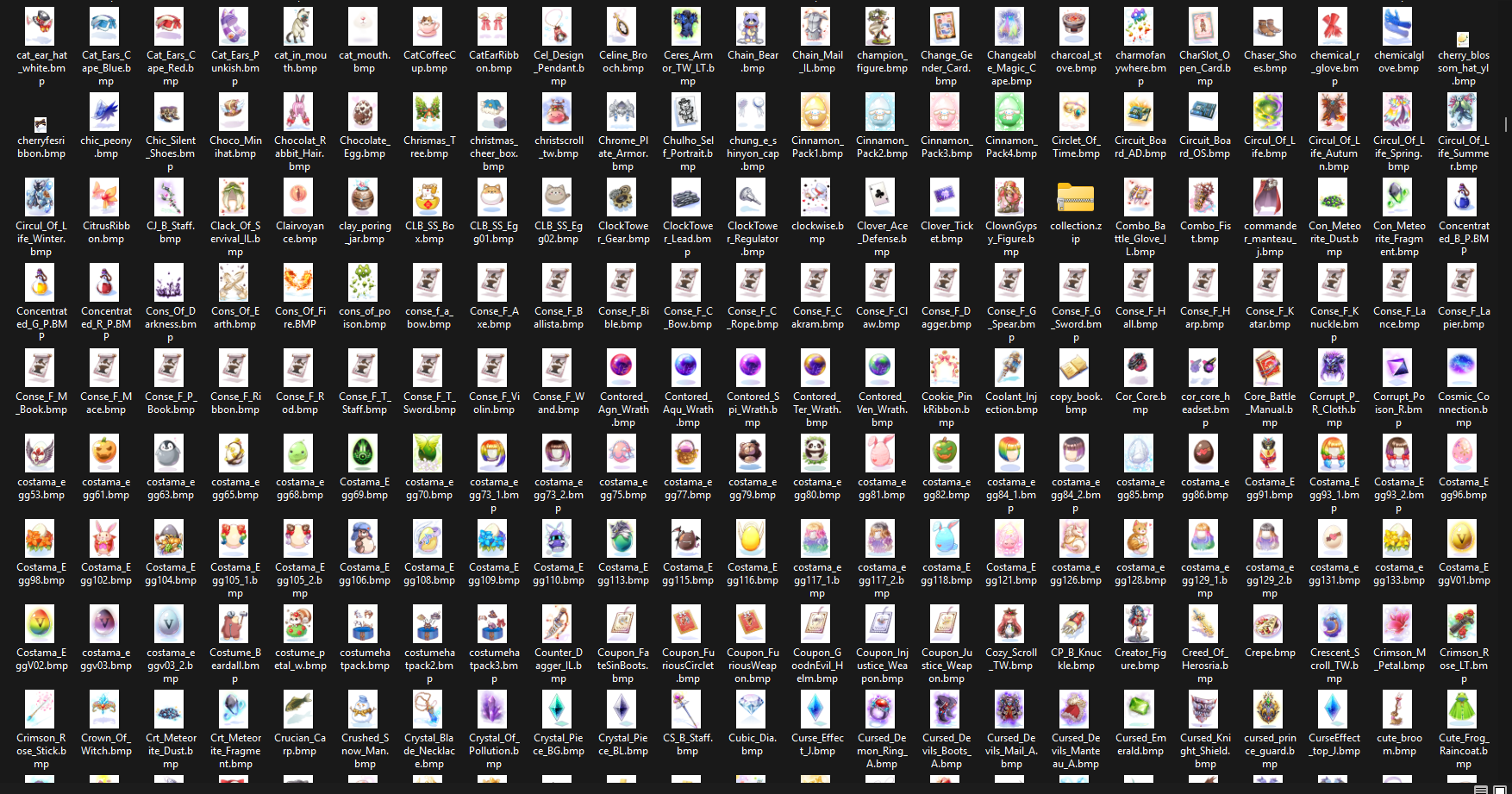Viewport: 1512px width, 794px height.
Task: Choose the costama_egg80.bmp panda icon
Action: (x=816, y=454)
